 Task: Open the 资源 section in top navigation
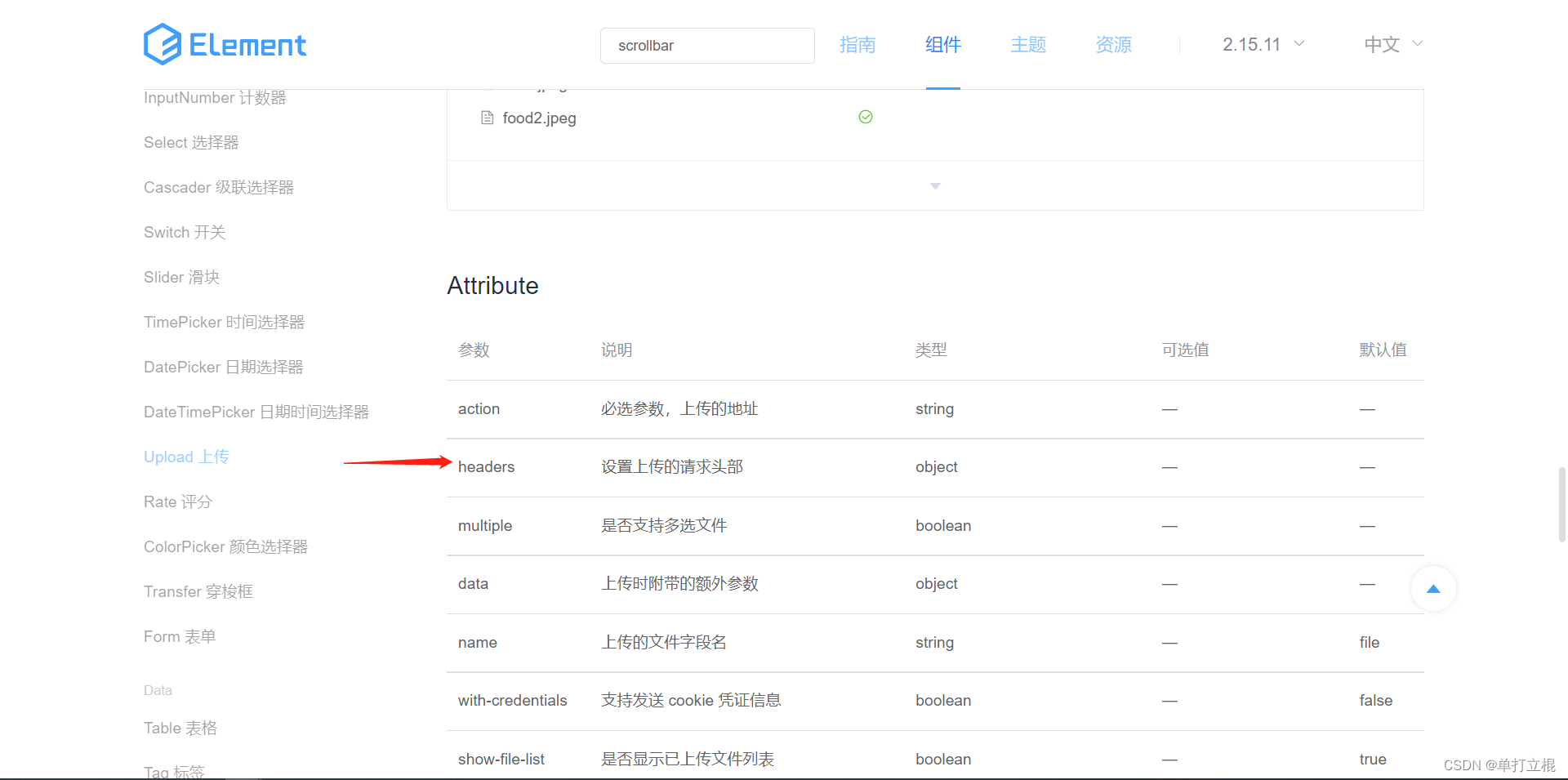pyautogui.click(x=1112, y=45)
